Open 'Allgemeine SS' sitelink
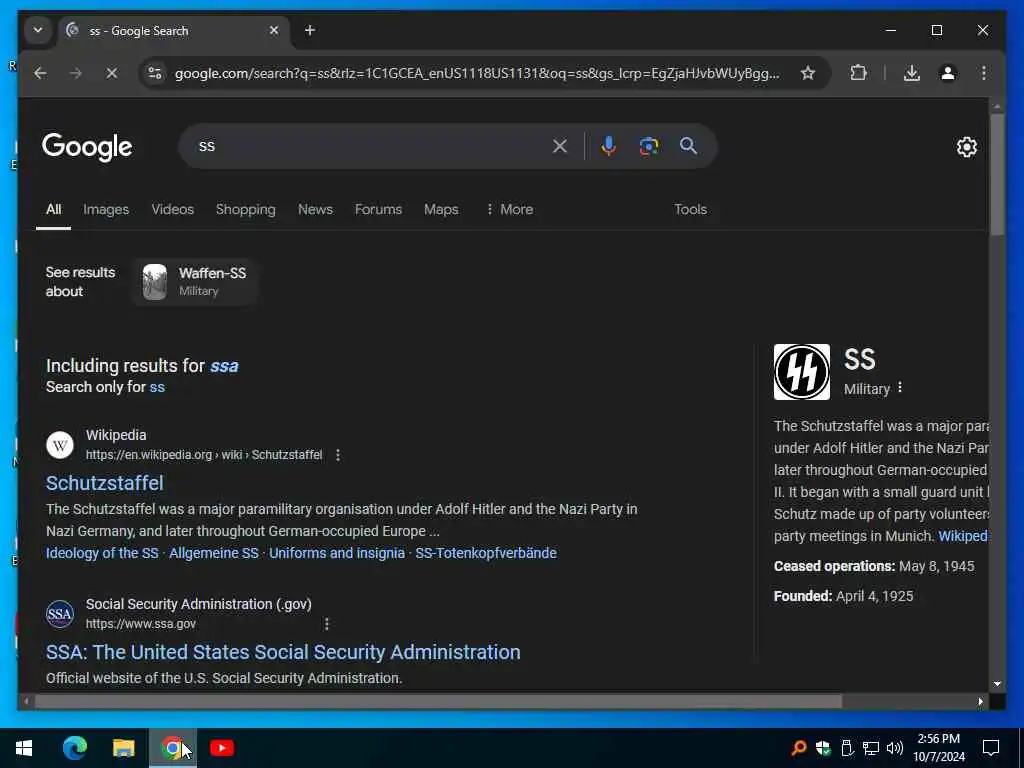This screenshot has width=1024, height=768. tap(214, 553)
